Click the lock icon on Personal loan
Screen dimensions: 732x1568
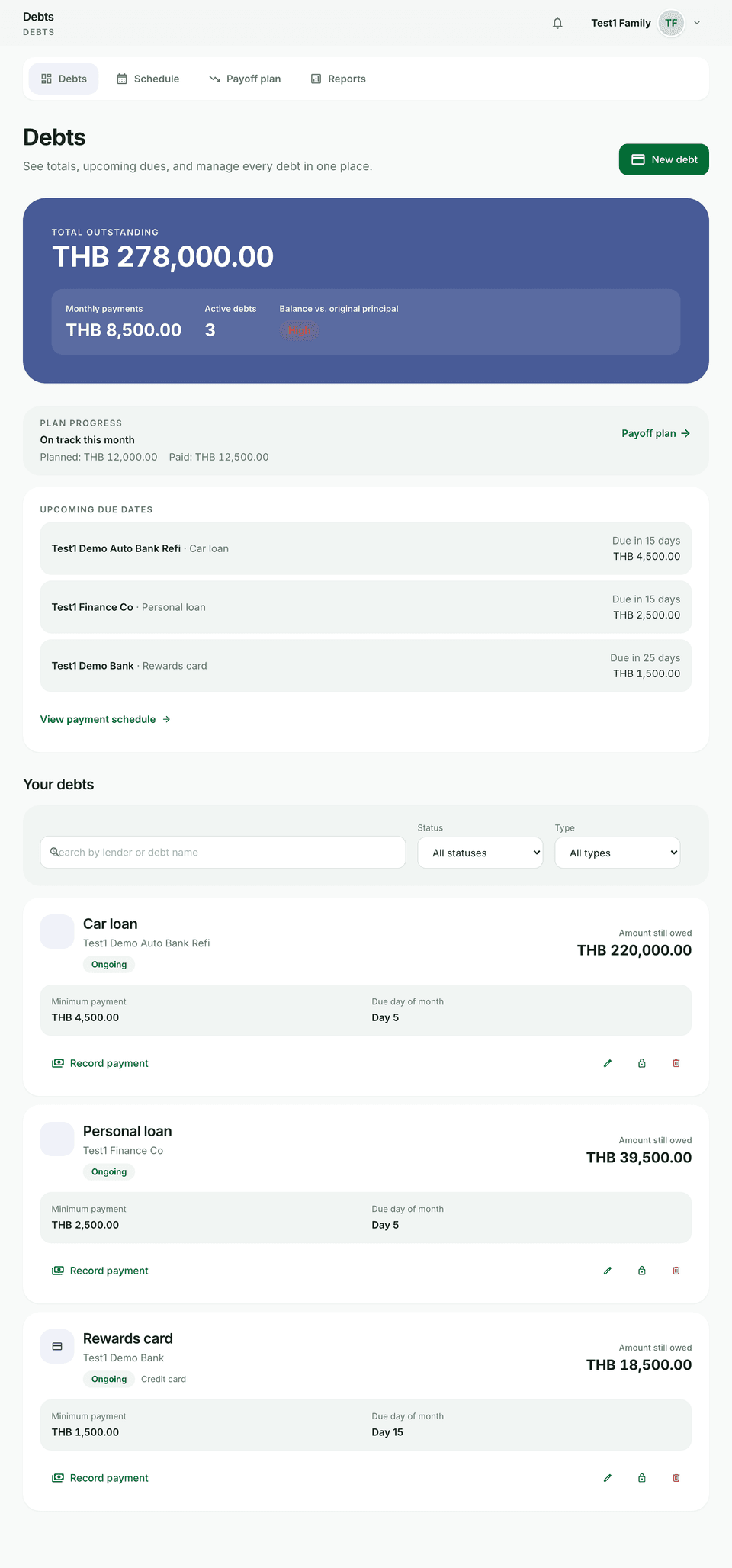click(642, 1271)
